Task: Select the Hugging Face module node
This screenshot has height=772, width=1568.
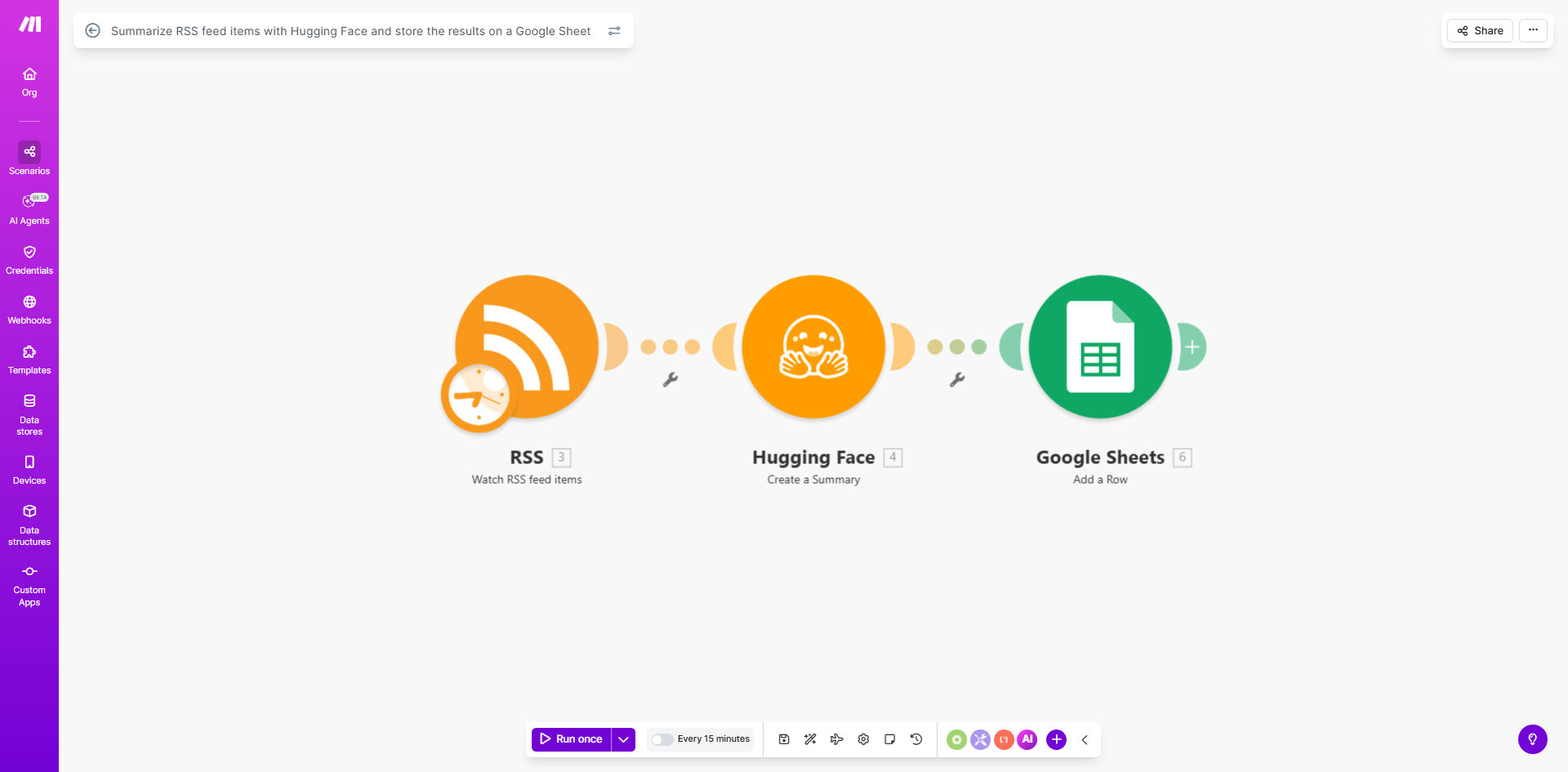Action: coord(813,346)
